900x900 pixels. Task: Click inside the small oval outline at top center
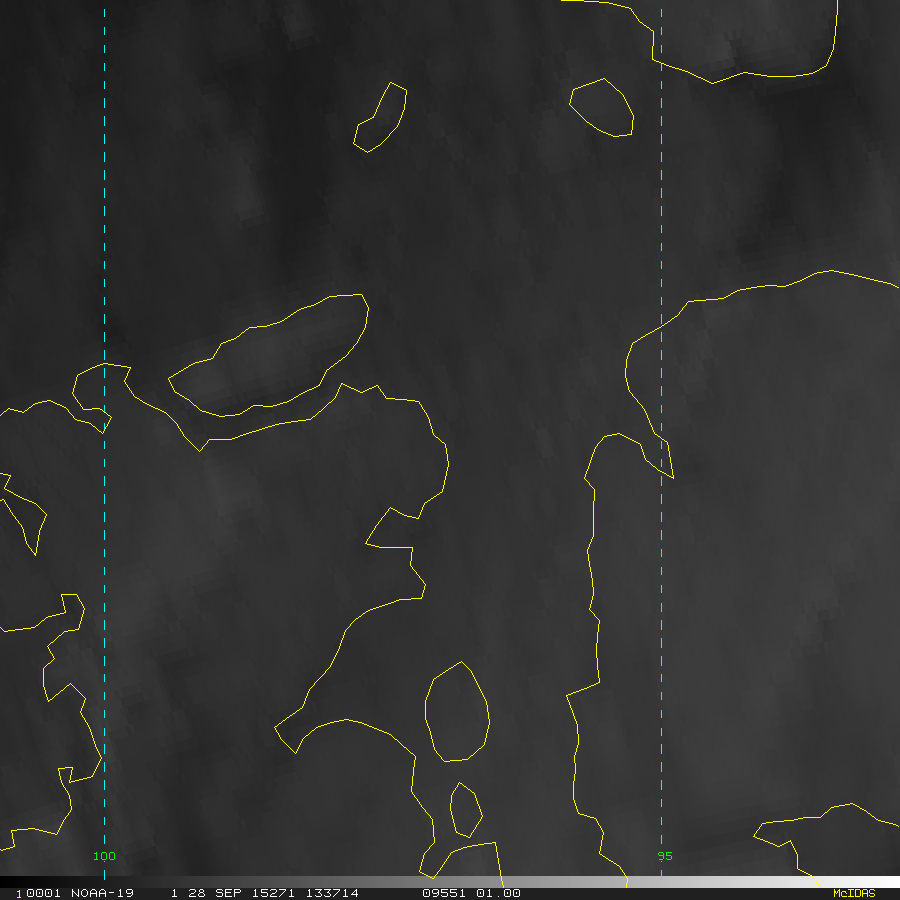click(x=603, y=107)
